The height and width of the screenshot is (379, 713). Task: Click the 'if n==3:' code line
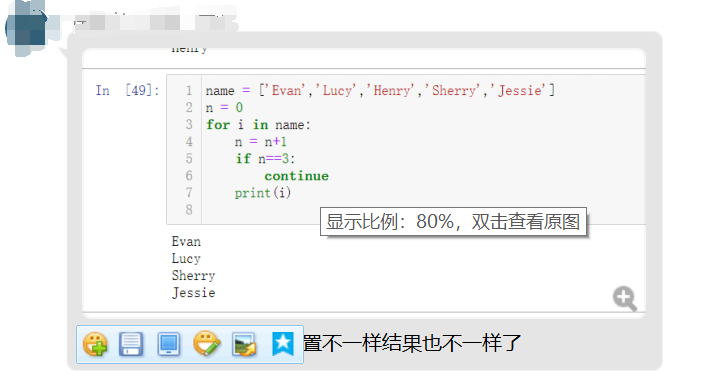265,159
